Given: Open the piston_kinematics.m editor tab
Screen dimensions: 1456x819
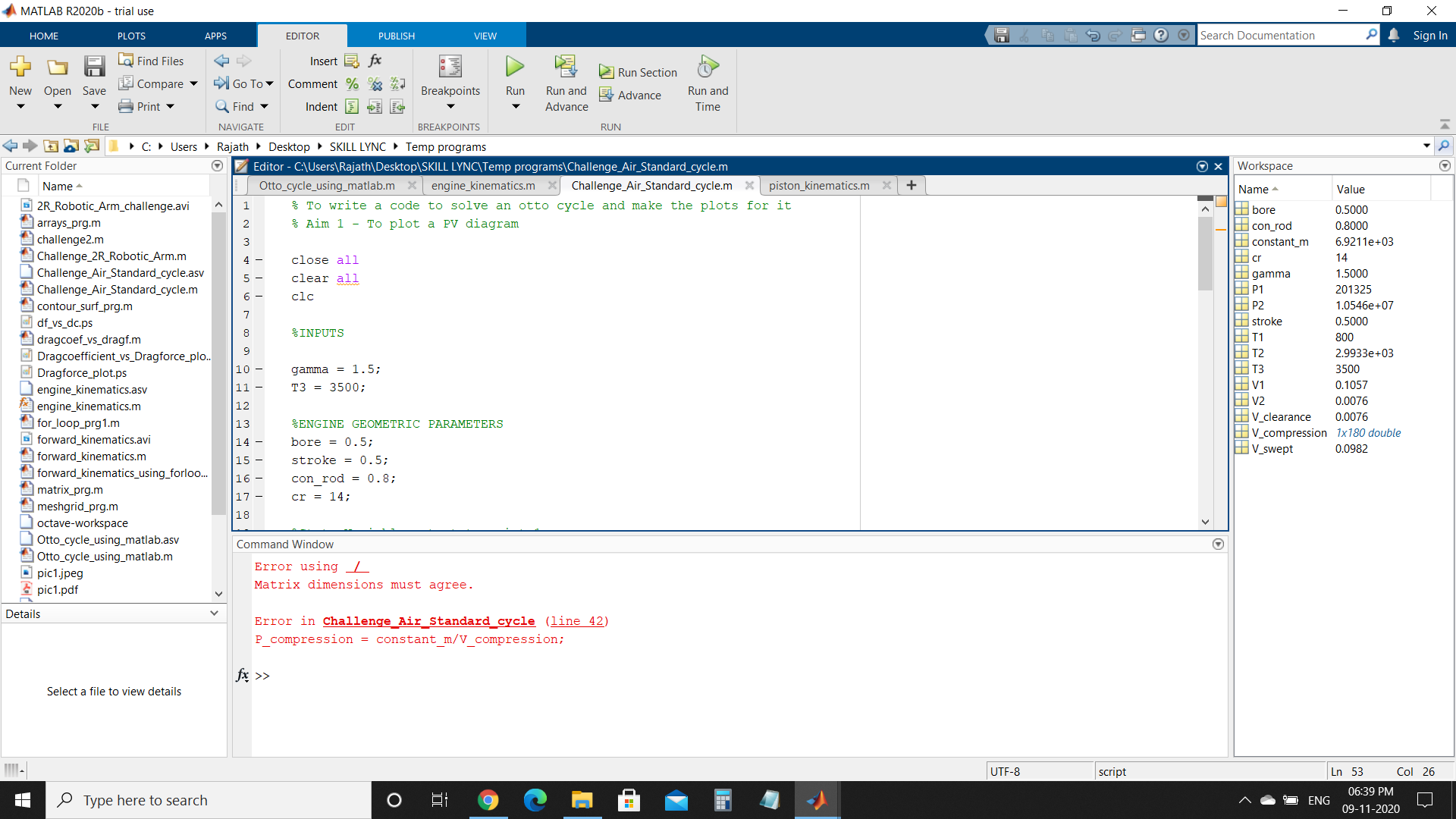Looking at the screenshot, I should tap(819, 186).
